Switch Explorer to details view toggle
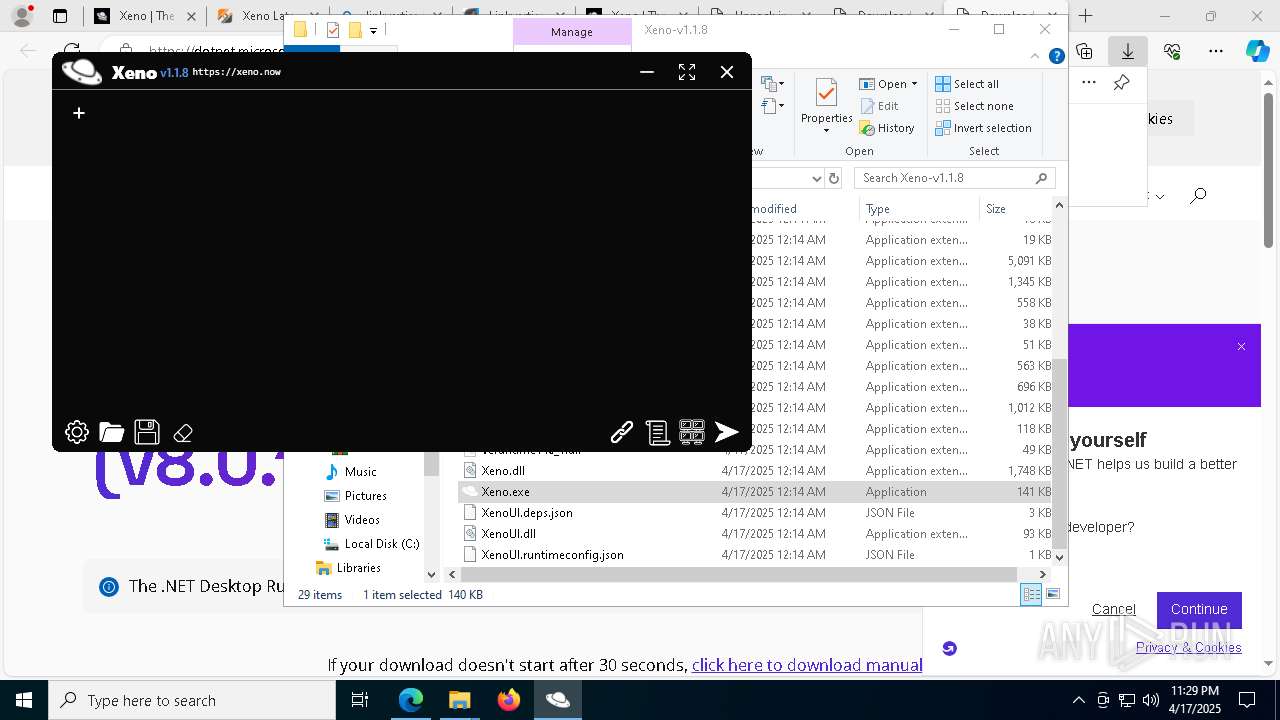Viewport: 1280px width, 720px height. 1031,594
